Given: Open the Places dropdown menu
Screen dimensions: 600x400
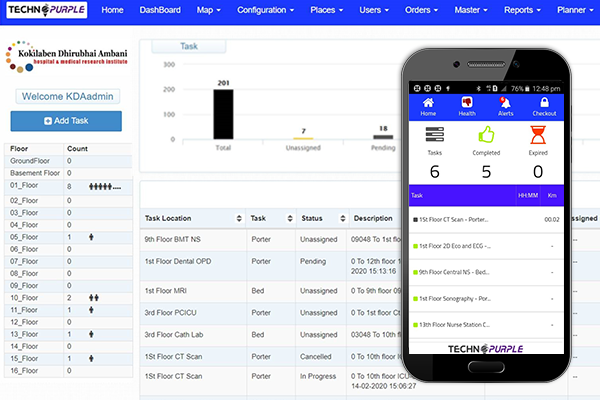Looking at the screenshot, I should tap(326, 10).
